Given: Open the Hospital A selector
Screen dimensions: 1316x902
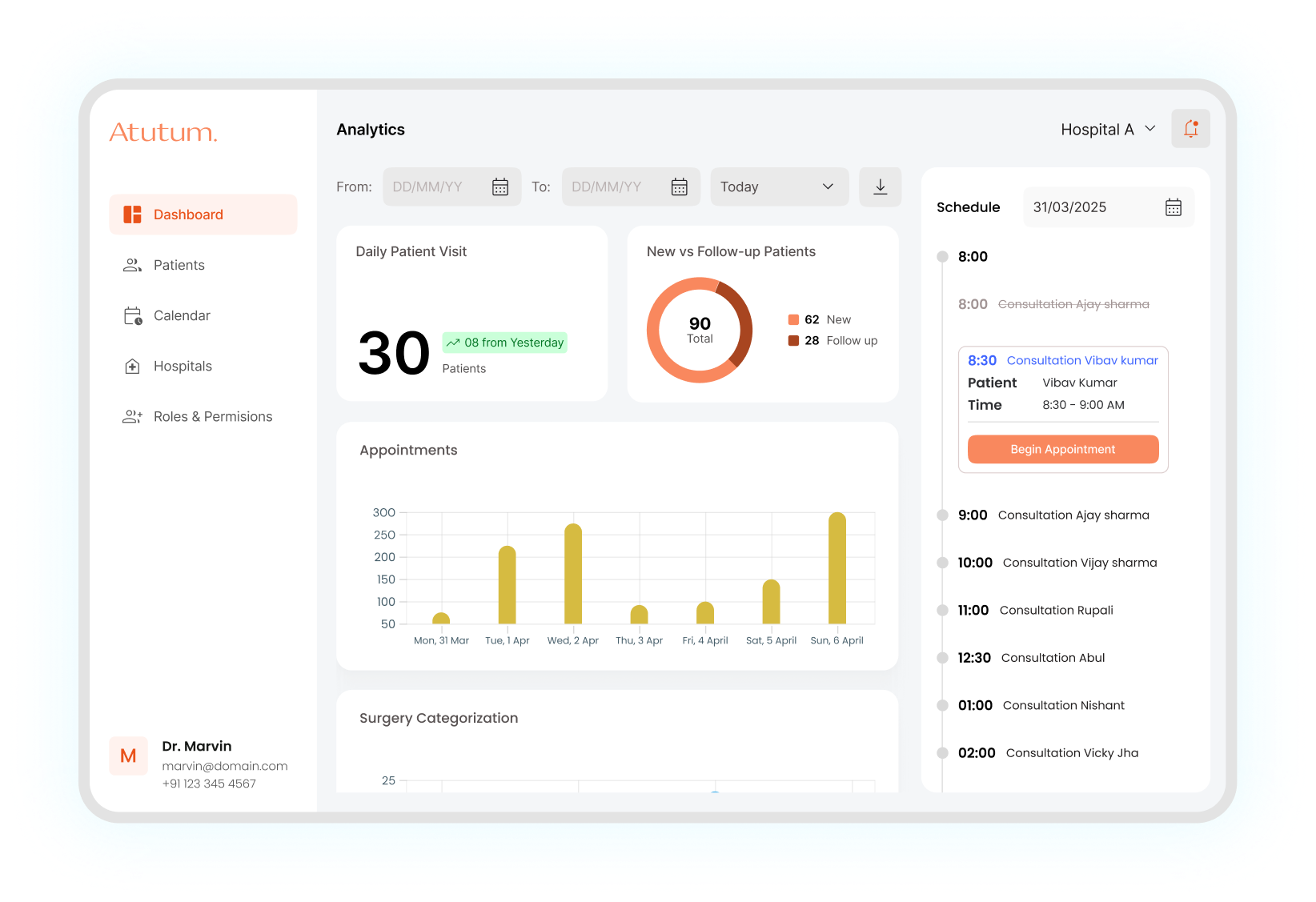Looking at the screenshot, I should 1107,129.
